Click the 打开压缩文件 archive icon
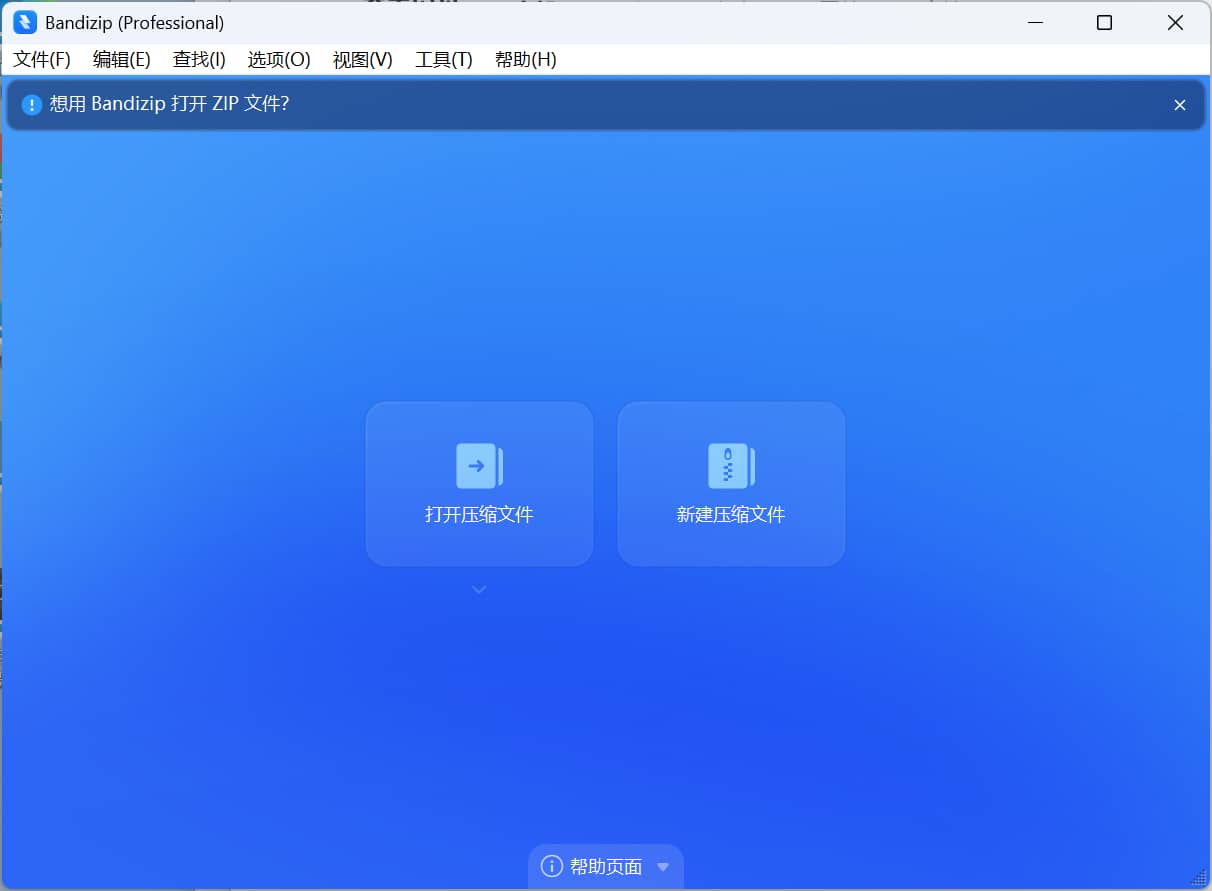 (x=479, y=466)
